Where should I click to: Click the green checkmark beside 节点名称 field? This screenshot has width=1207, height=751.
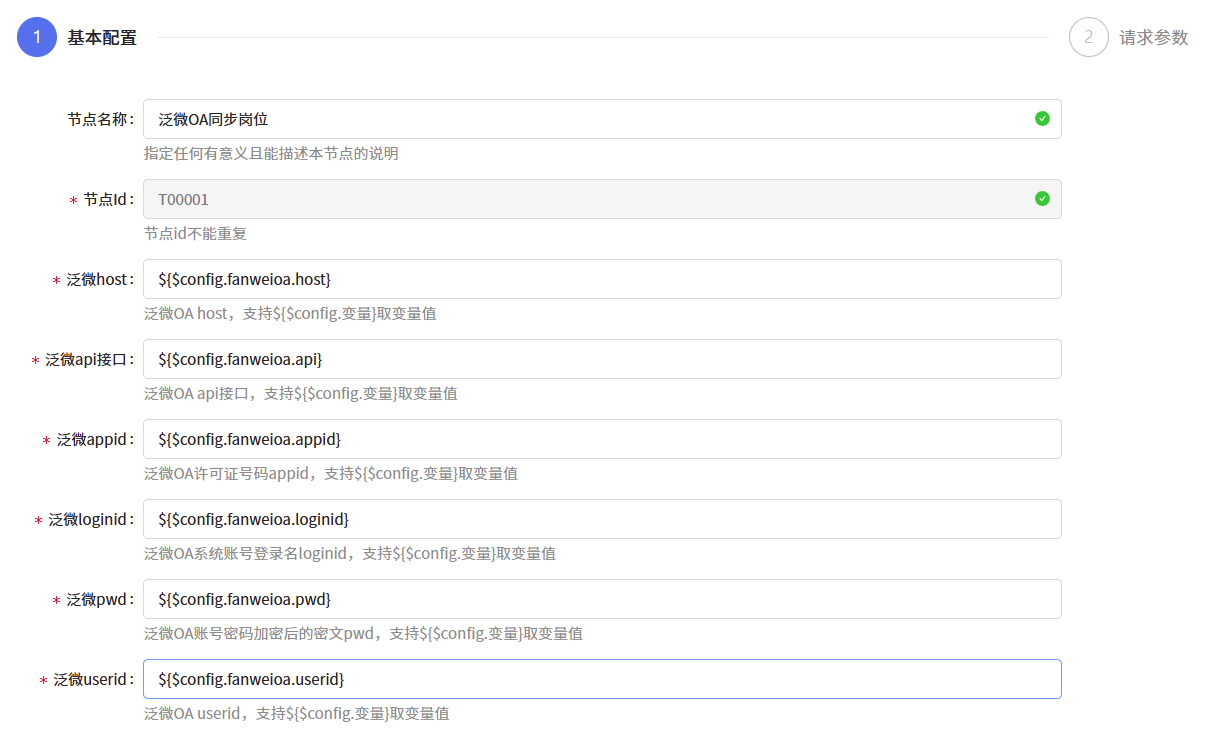pos(1042,118)
